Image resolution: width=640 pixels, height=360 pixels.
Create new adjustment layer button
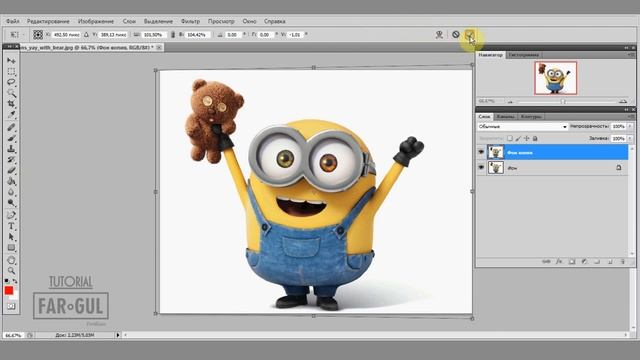[584, 262]
